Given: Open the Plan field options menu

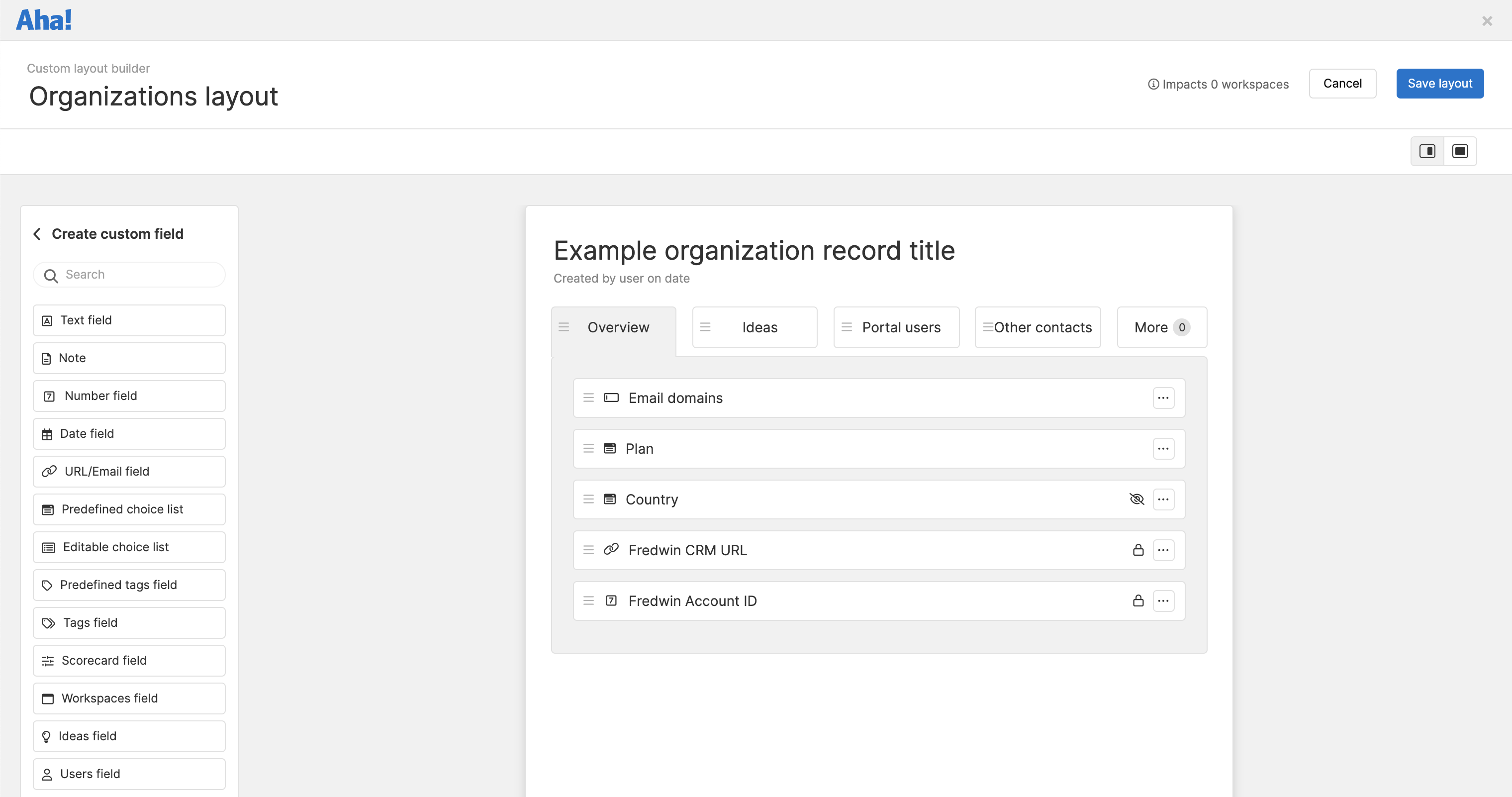Looking at the screenshot, I should click(1164, 448).
